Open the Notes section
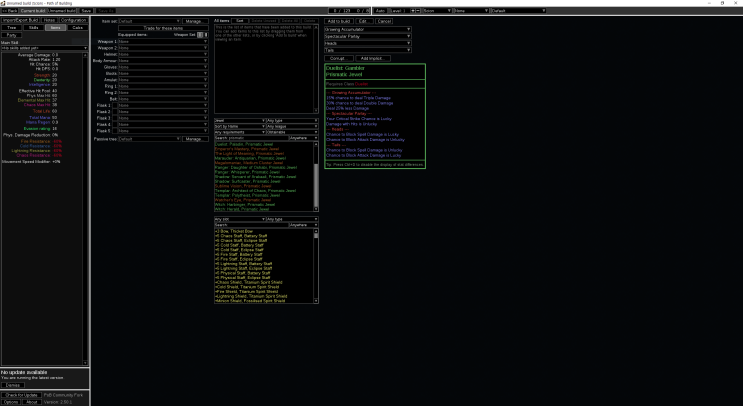 click(x=49, y=20)
